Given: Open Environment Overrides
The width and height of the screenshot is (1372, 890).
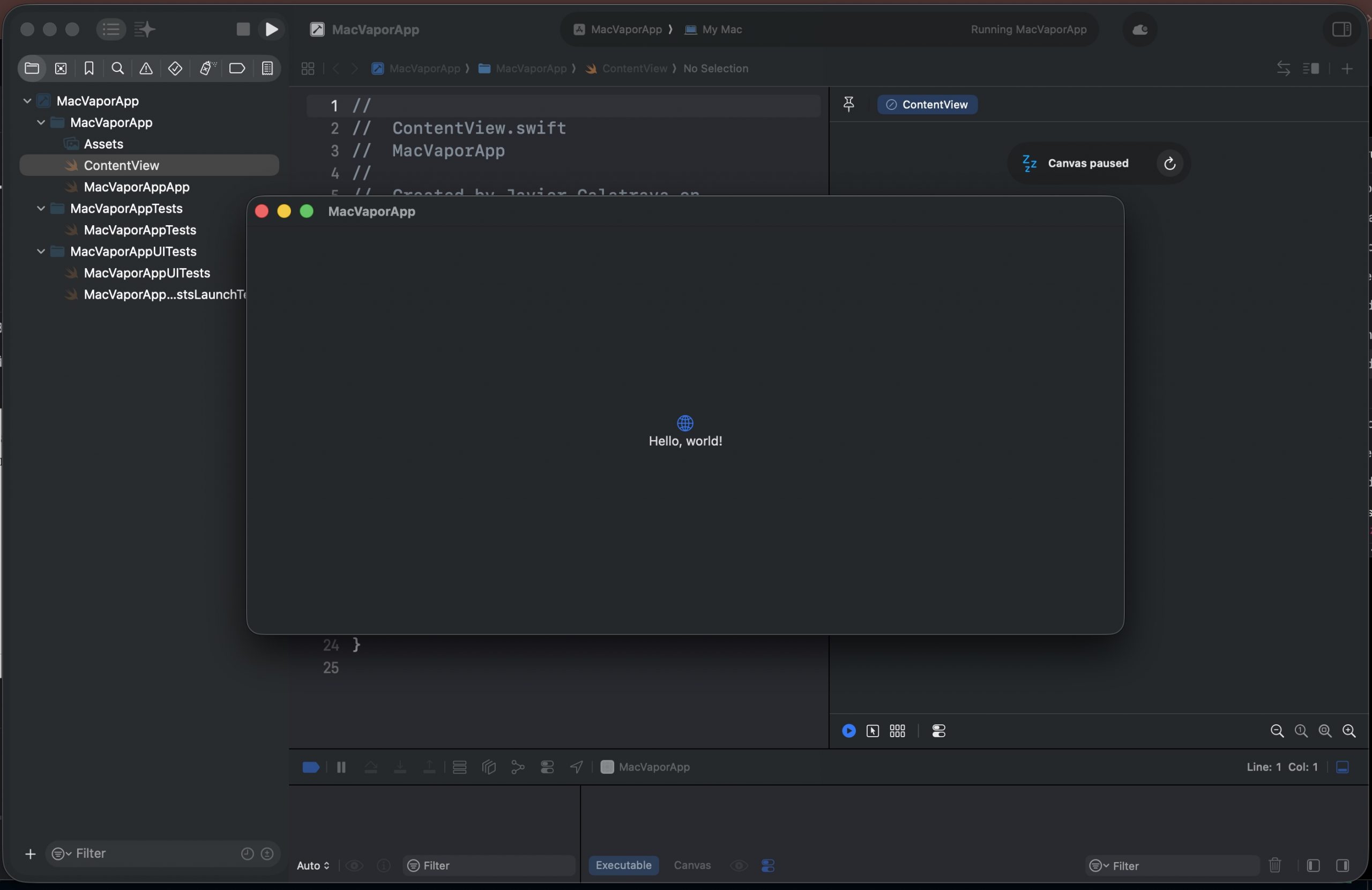Looking at the screenshot, I should (x=547, y=767).
